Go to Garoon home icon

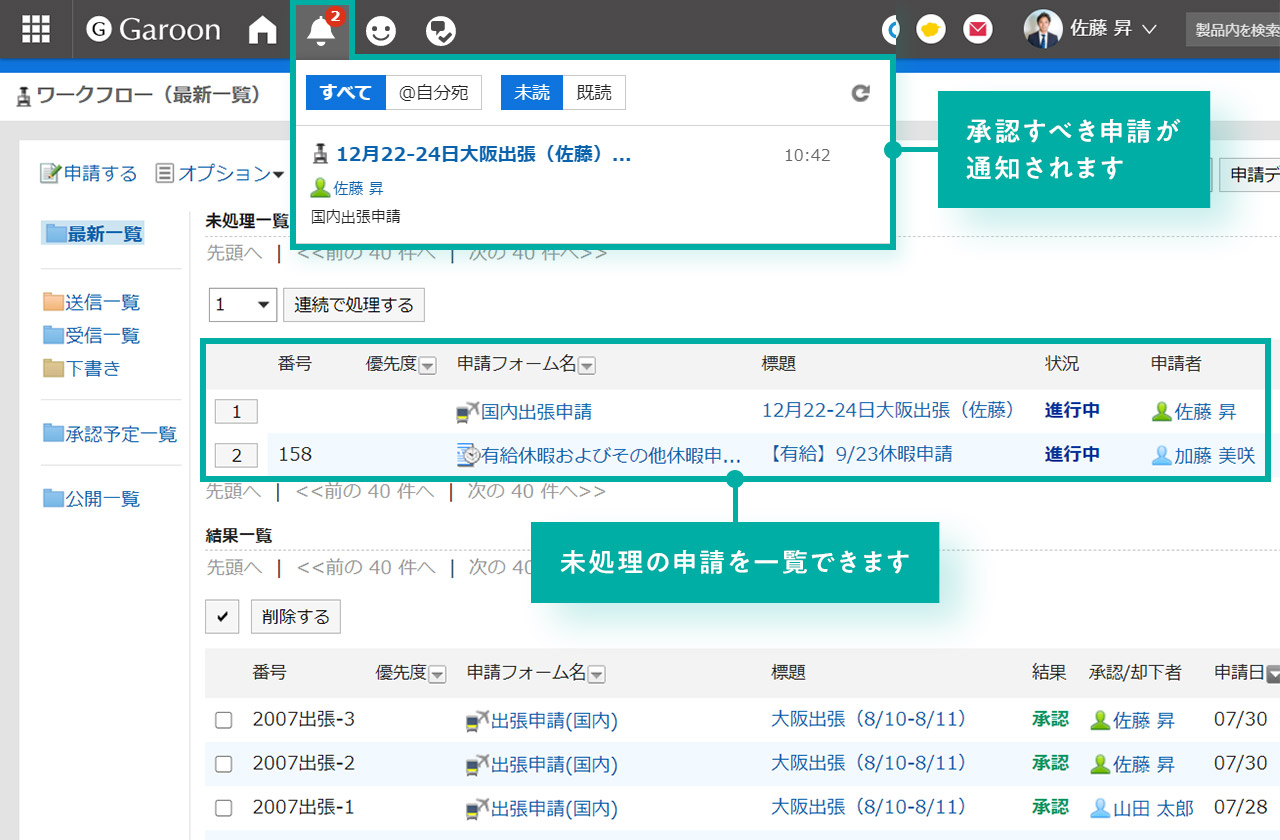click(x=262, y=31)
